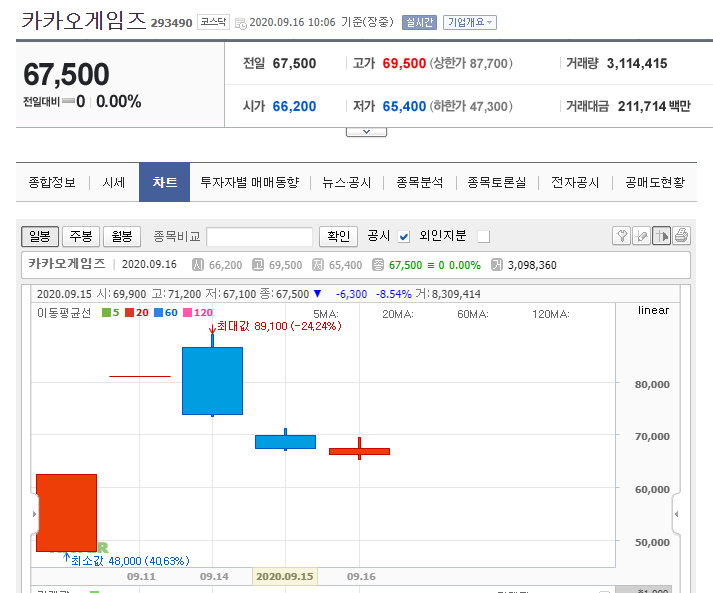Image resolution: width=713 pixels, height=593 pixels.
Task: Open the 종목토론실 tab
Action: tap(497, 182)
